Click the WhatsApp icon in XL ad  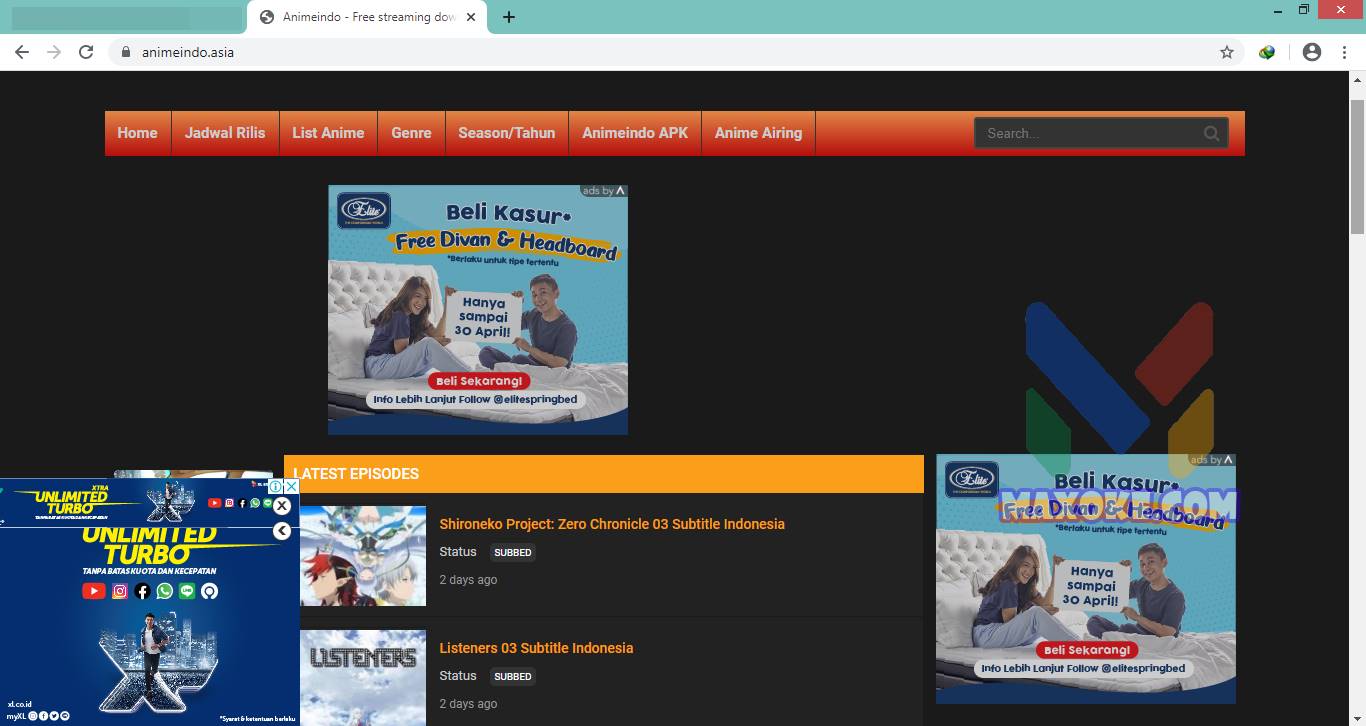click(x=164, y=591)
